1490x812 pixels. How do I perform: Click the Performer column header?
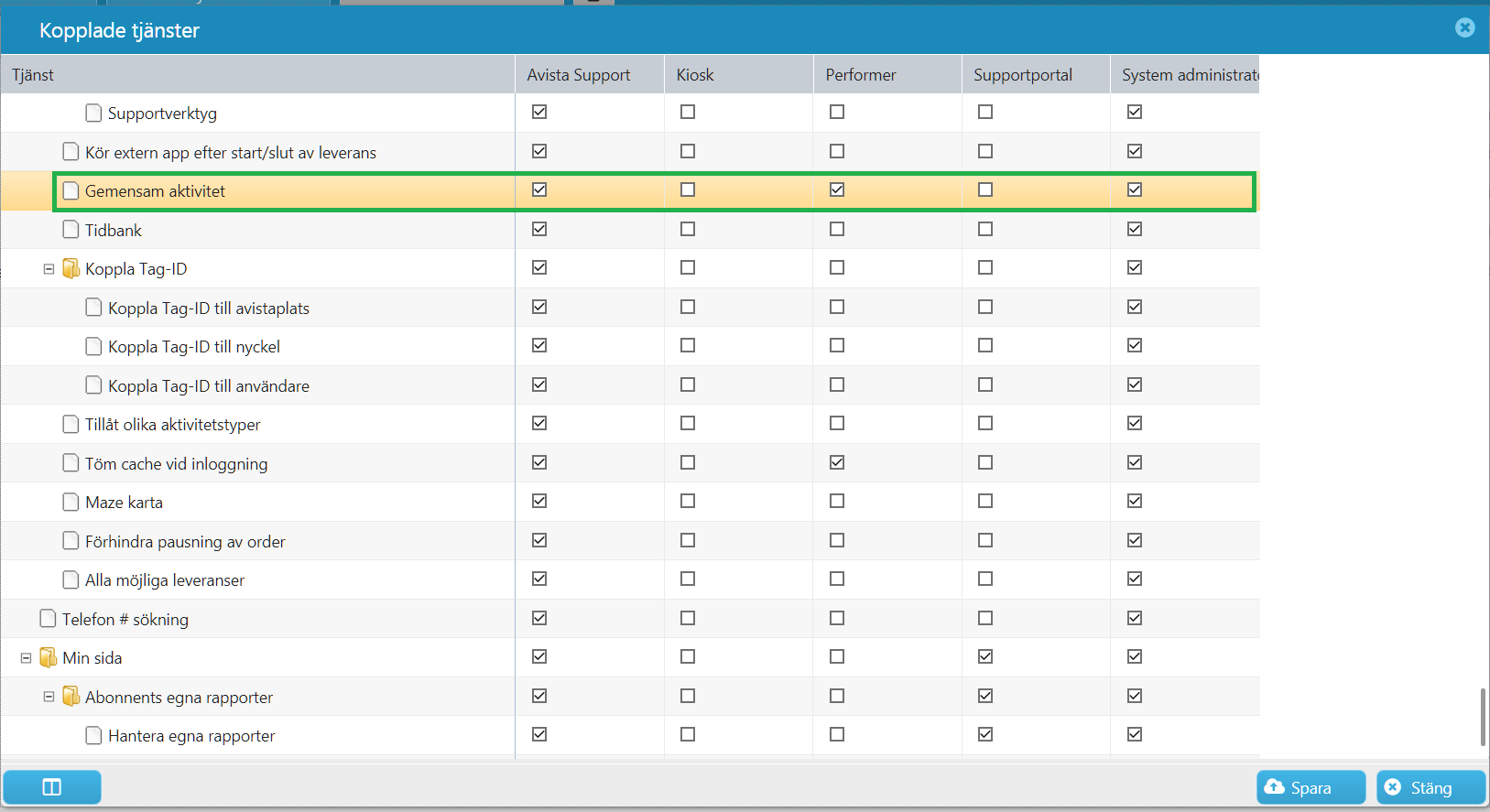tap(887, 74)
